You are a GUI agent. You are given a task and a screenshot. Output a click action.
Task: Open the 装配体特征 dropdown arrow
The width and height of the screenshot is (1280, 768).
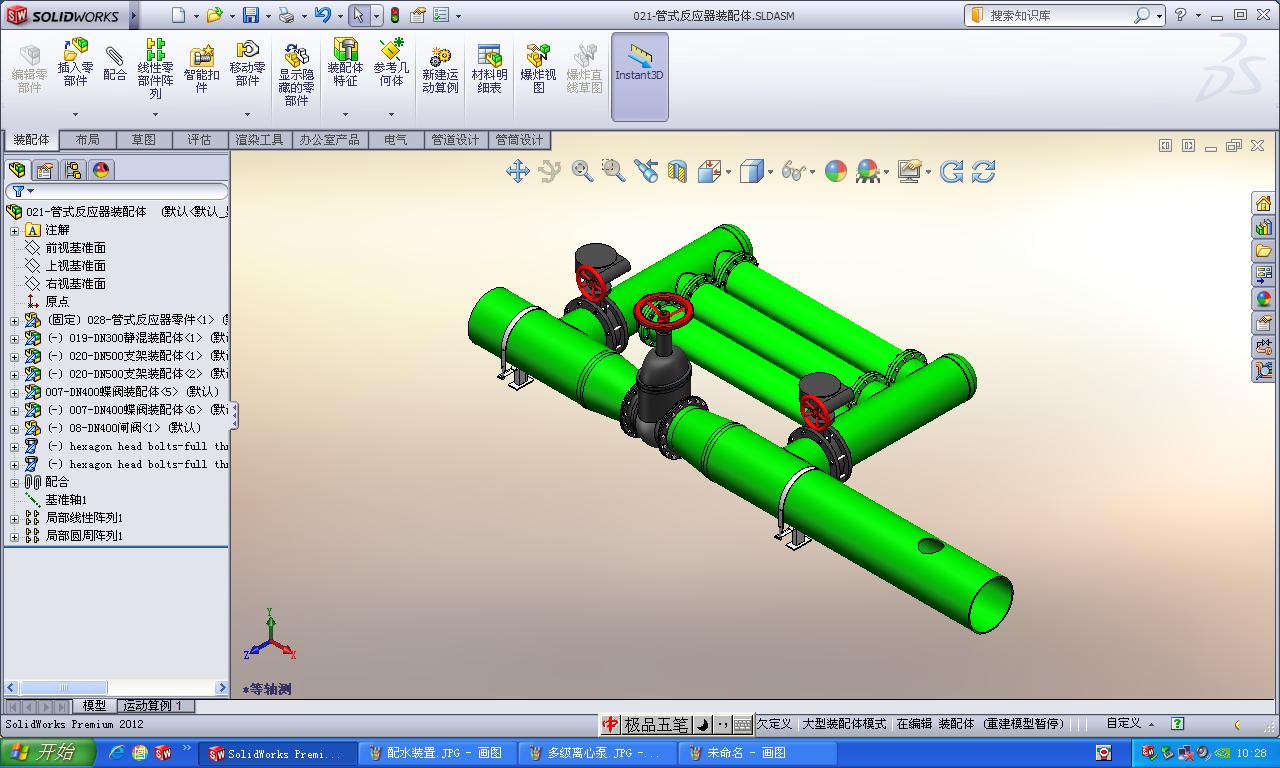tap(345, 114)
